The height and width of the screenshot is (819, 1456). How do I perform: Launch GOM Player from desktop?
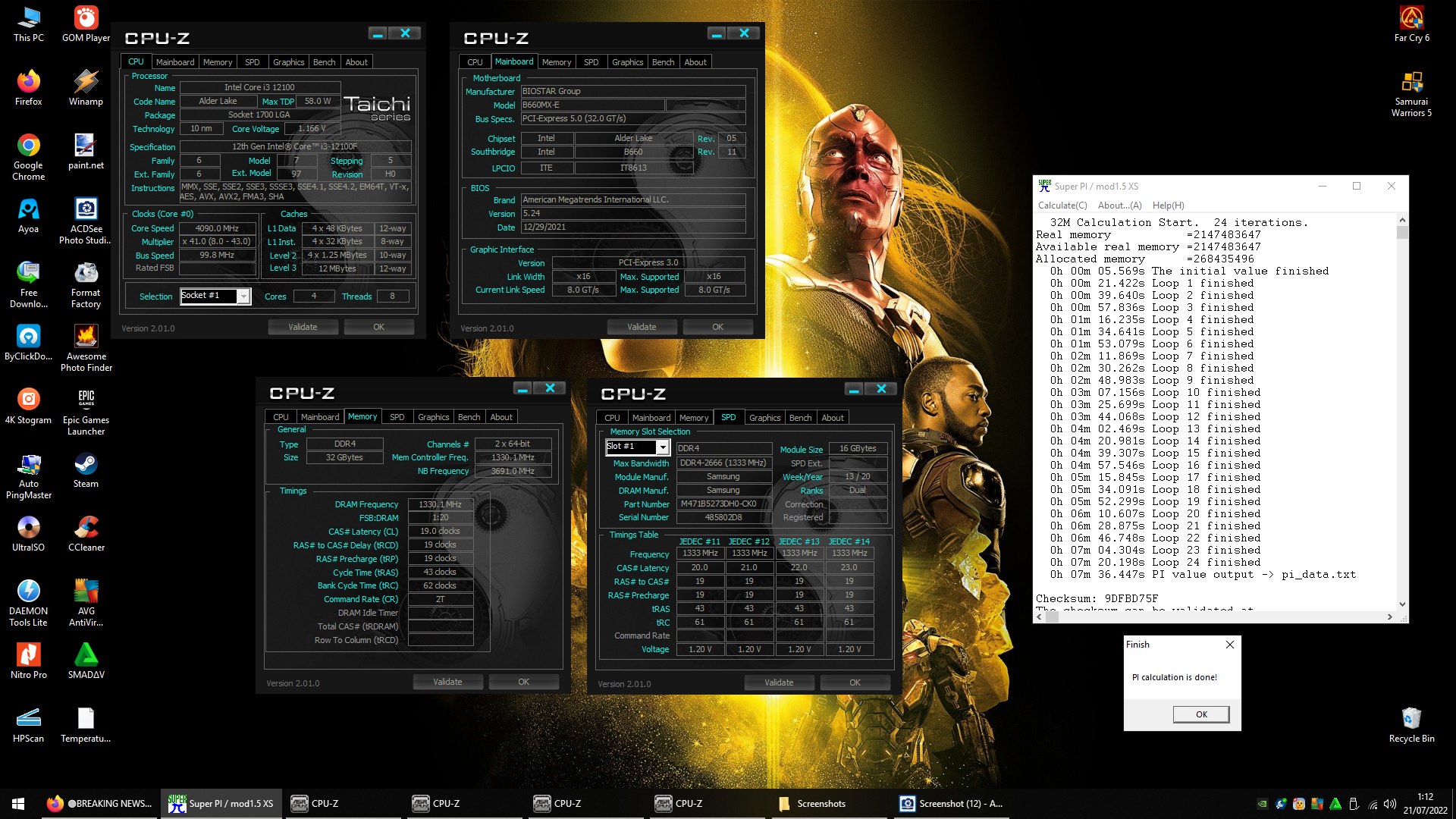pyautogui.click(x=86, y=24)
